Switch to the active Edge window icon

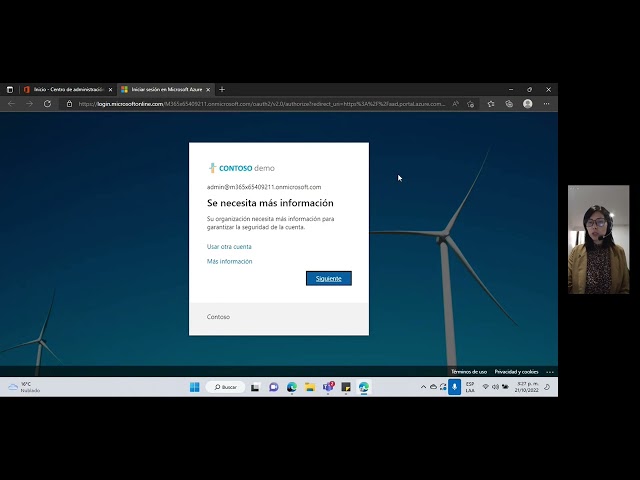pos(364,387)
